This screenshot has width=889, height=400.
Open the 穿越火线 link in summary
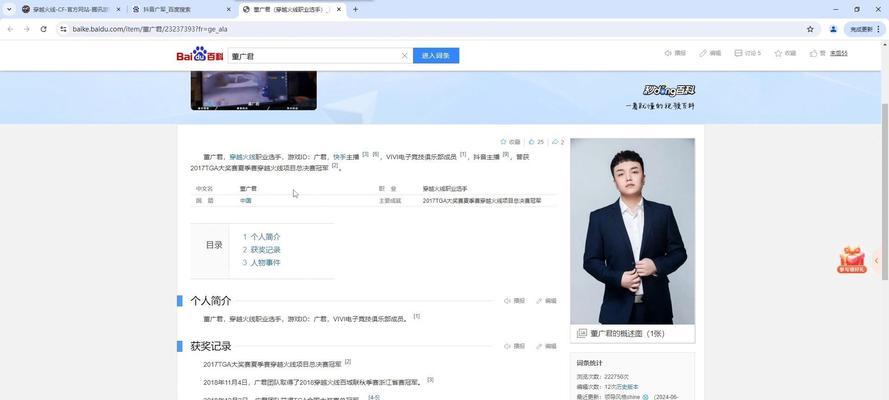pyautogui.click(x=242, y=157)
